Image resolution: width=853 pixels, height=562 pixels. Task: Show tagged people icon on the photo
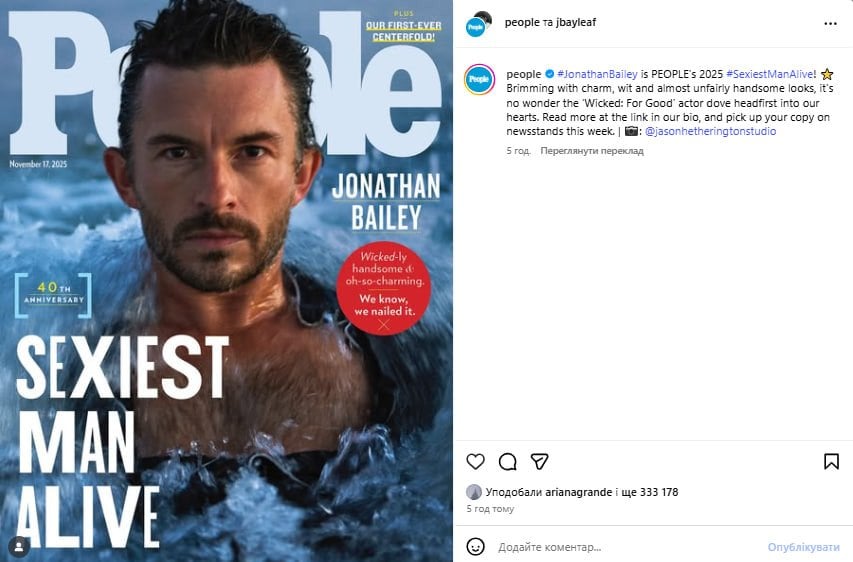click(x=19, y=546)
